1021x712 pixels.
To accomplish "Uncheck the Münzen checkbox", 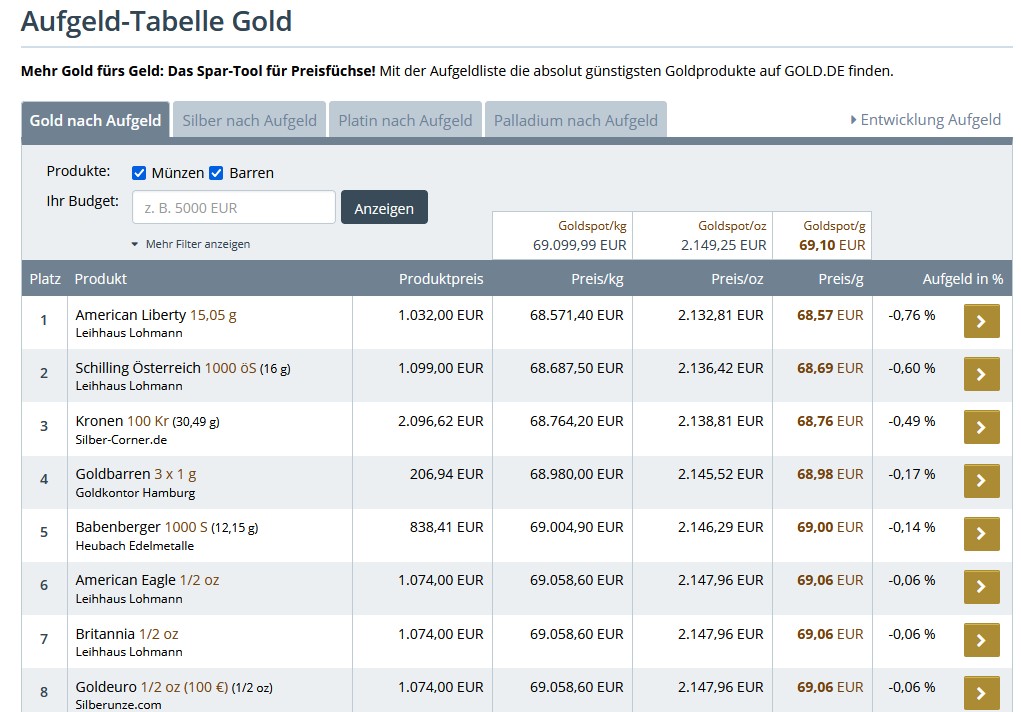I will point(139,173).
